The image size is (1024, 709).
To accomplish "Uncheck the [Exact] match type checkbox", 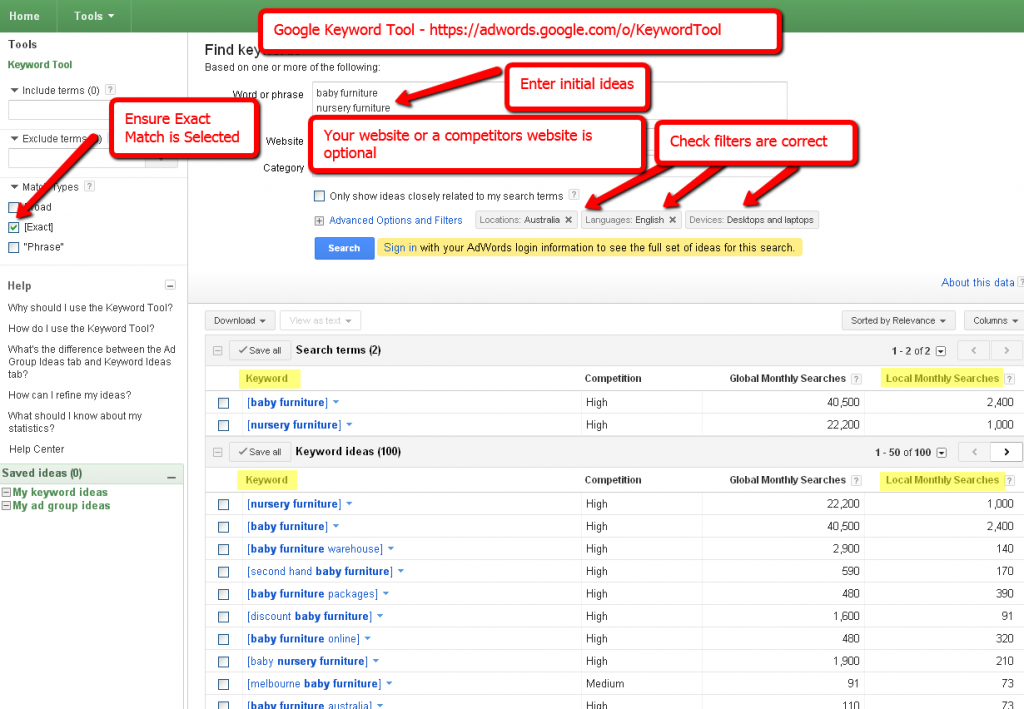I will pyautogui.click(x=13, y=227).
